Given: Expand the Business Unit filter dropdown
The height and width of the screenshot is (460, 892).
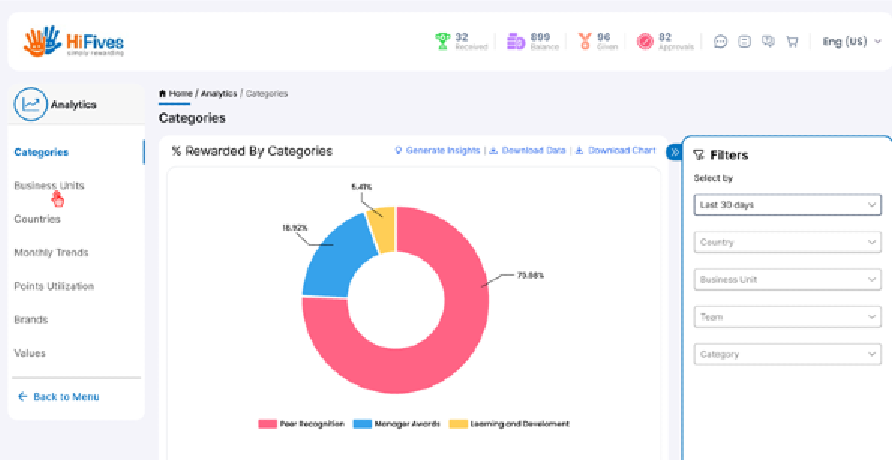Looking at the screenshot, I should (787, 280).
